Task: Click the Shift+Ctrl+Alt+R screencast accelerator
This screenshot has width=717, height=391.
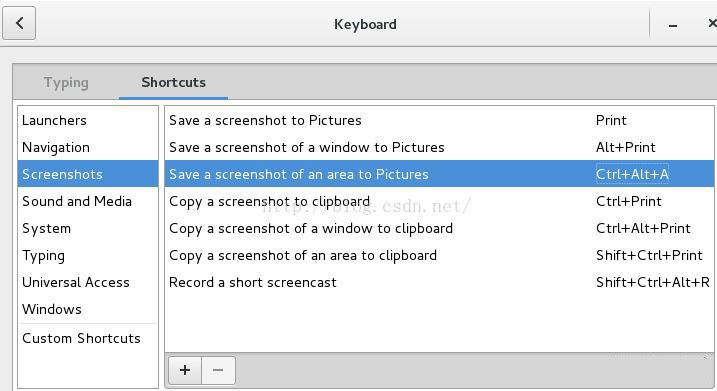Action: tap(653, 282)
